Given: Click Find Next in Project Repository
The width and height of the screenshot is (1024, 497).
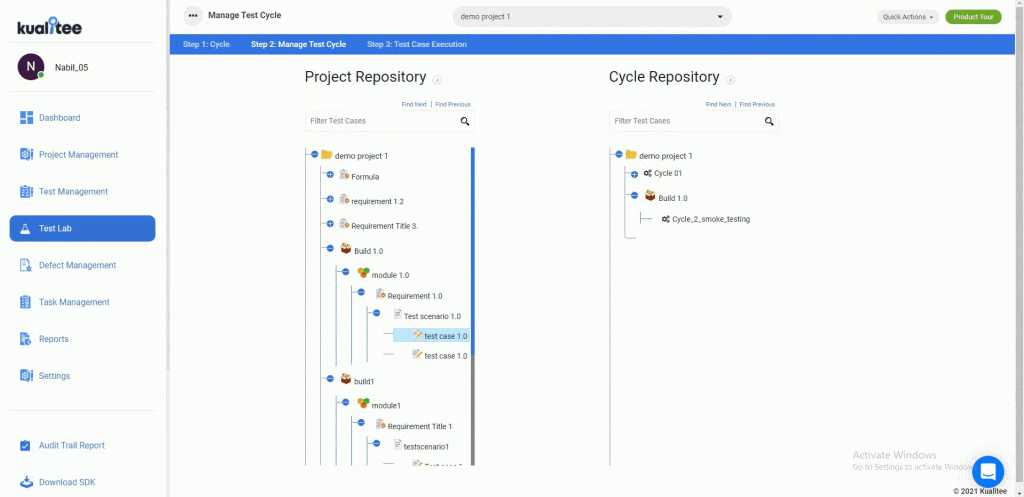Looking at the screenshot, I should coord(414,104).
